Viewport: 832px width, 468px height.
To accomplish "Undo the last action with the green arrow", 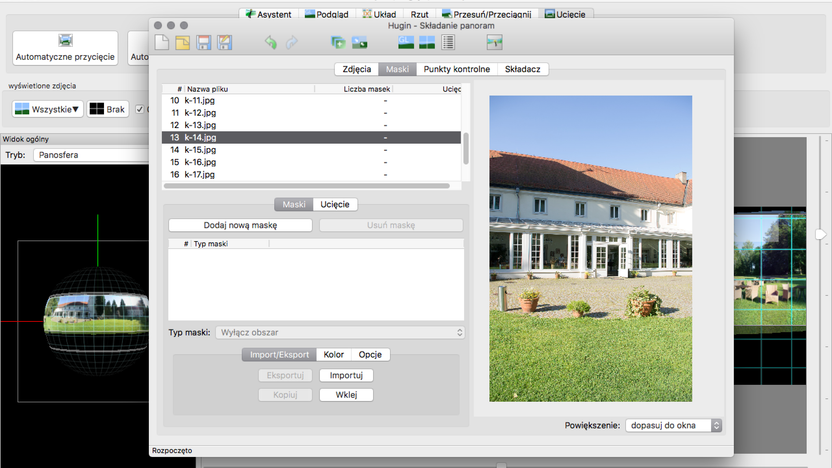I will (x=271, y=42).
